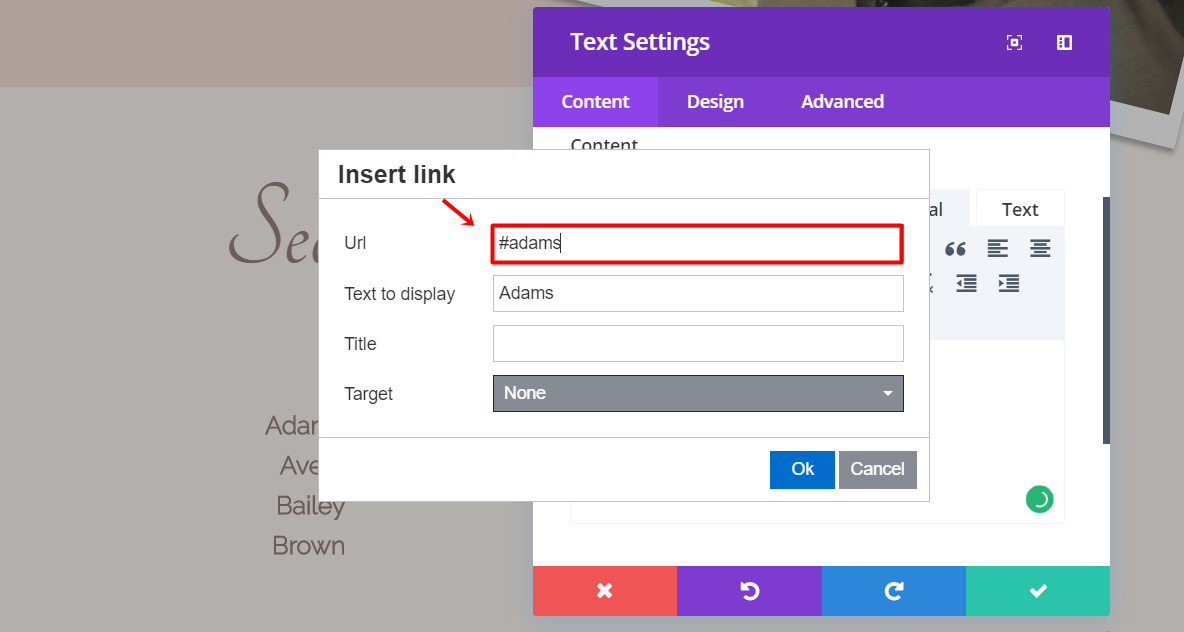Click the blockquote icon in editor toolbar
The width and height of the screenshot is (1184, 632).
point(955,249)
